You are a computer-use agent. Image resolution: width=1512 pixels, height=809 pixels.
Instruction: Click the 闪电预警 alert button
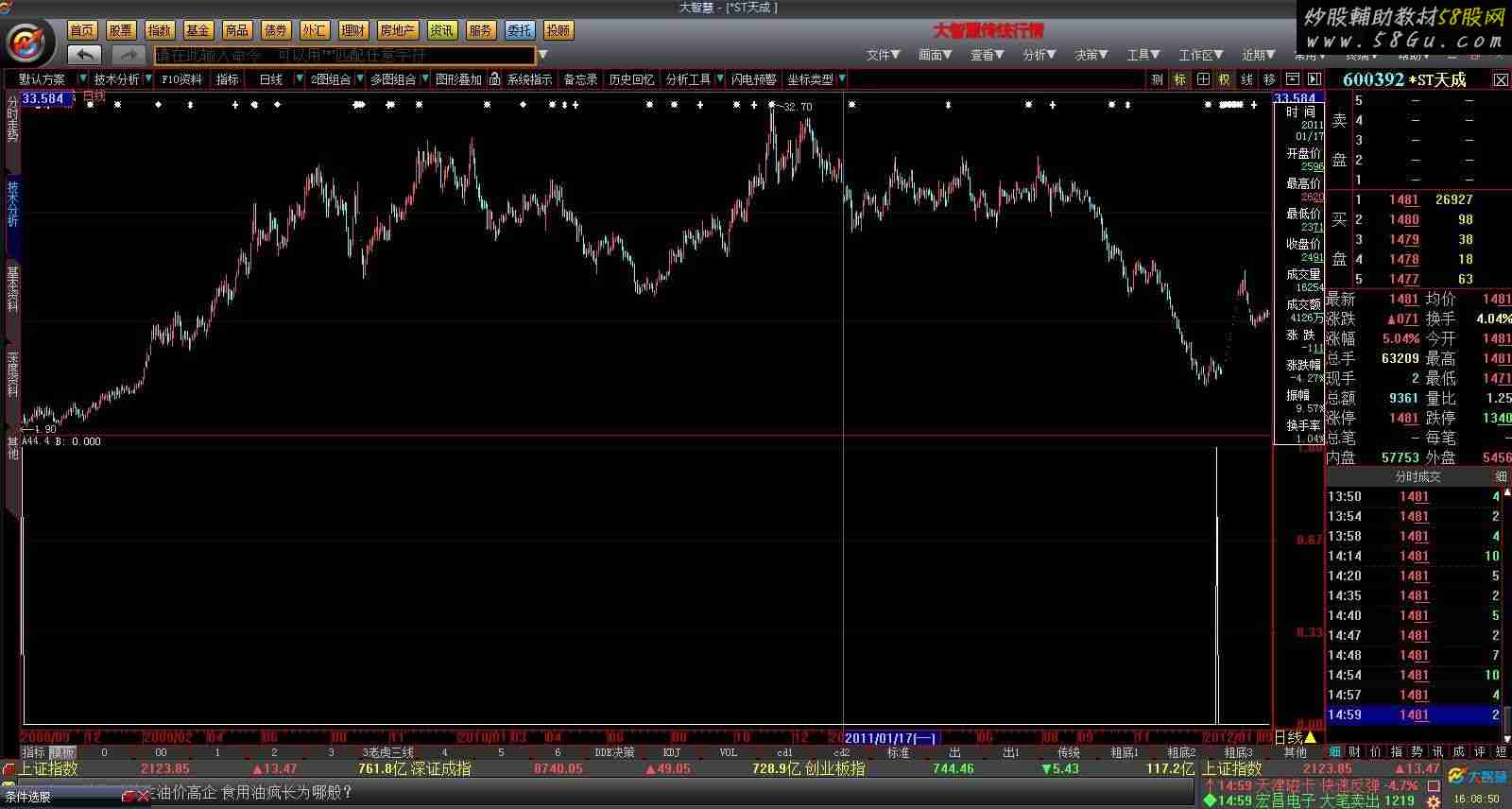pyautogui.click(x=753, y=79)
